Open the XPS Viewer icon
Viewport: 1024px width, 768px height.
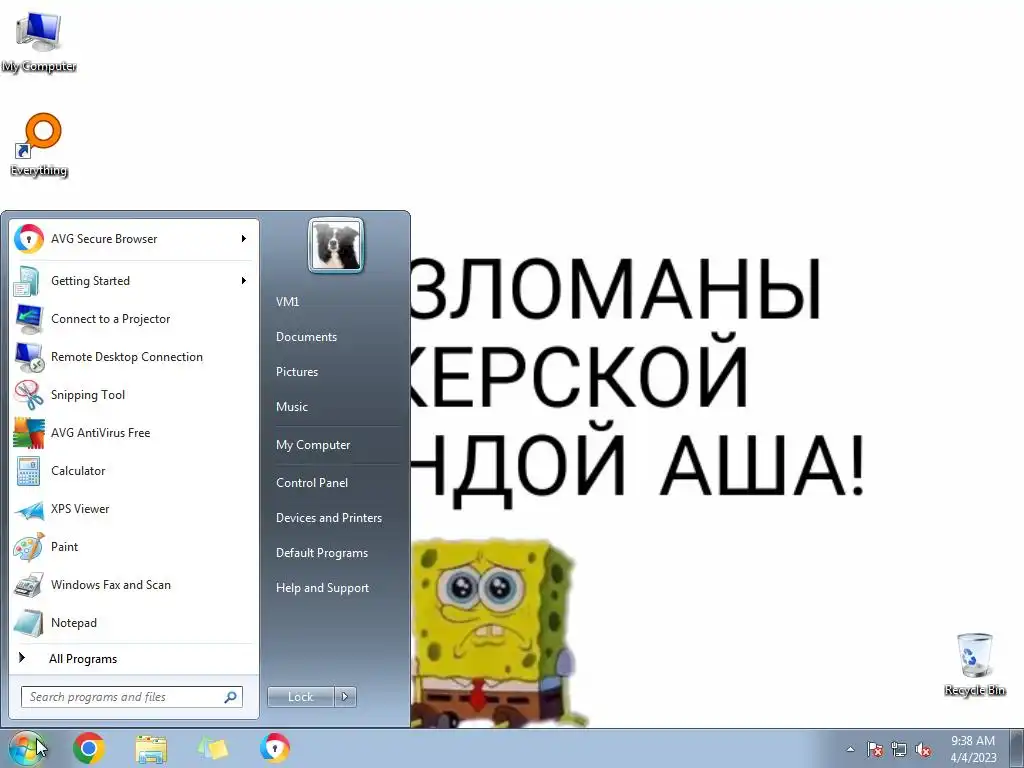[29, 509]
